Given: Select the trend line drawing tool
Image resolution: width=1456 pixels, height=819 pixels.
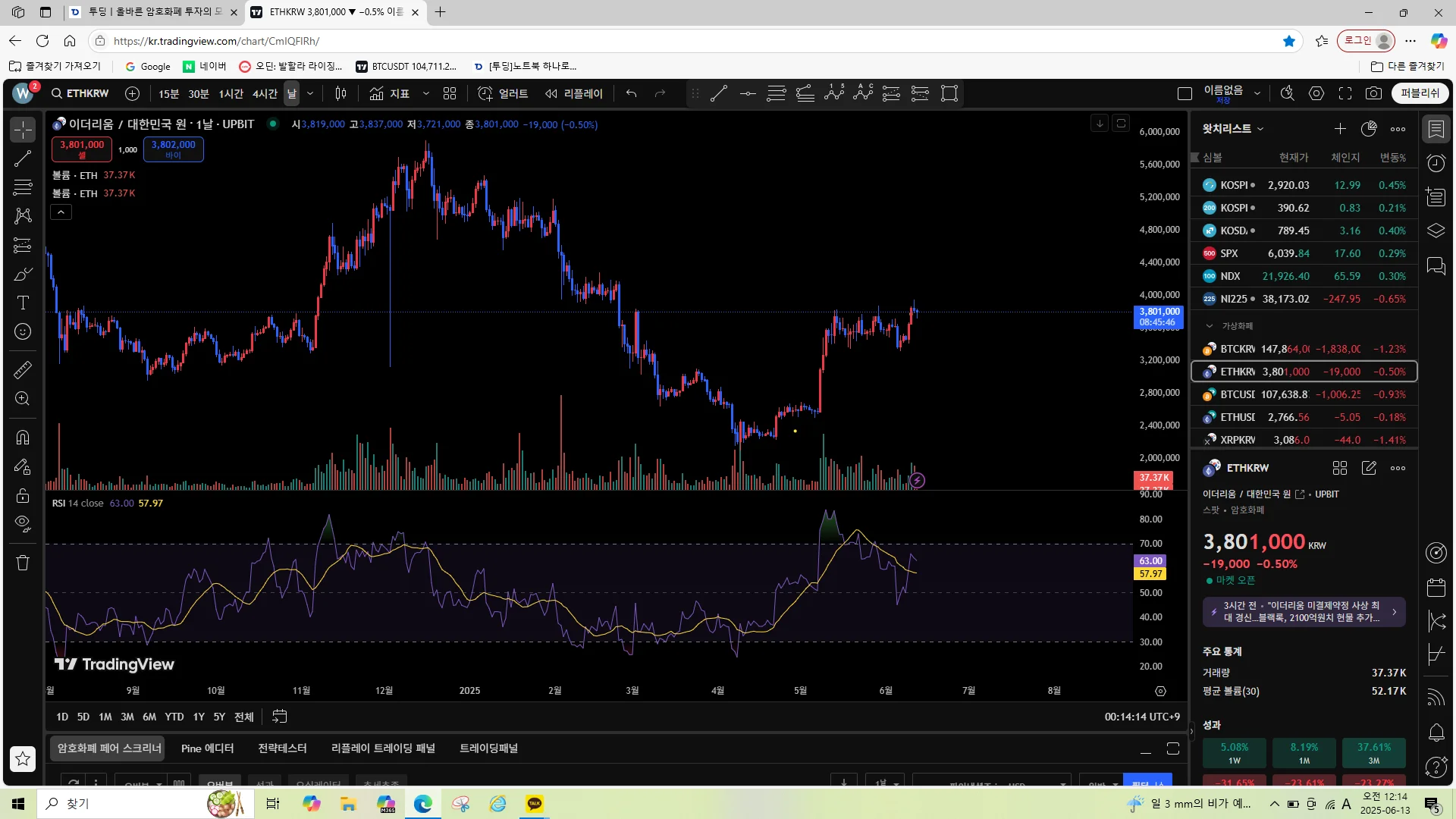Looking at the screenshot, I should (x=23, y=158).
